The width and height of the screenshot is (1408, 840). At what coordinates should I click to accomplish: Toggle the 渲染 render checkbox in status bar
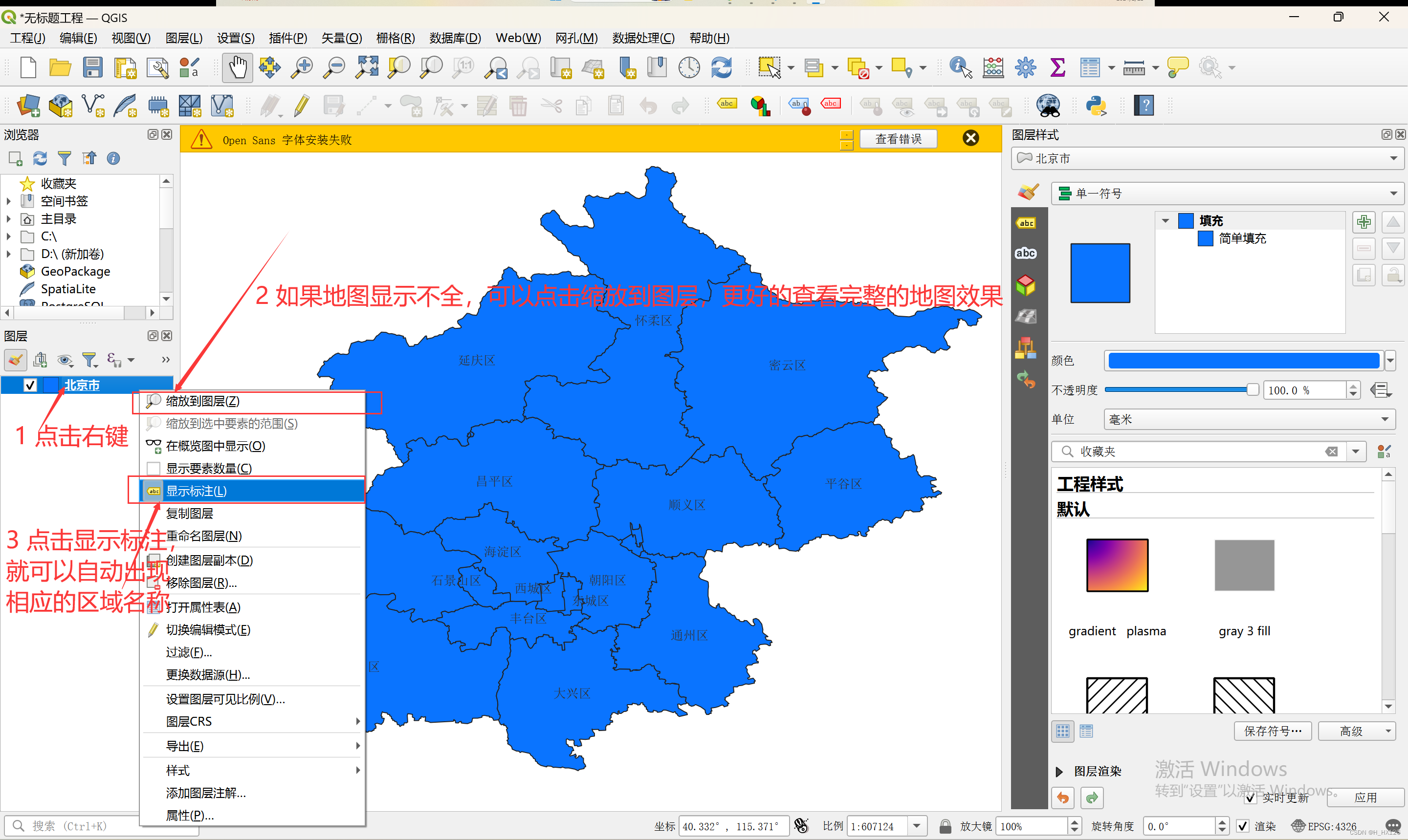[x=1242, y=826]
